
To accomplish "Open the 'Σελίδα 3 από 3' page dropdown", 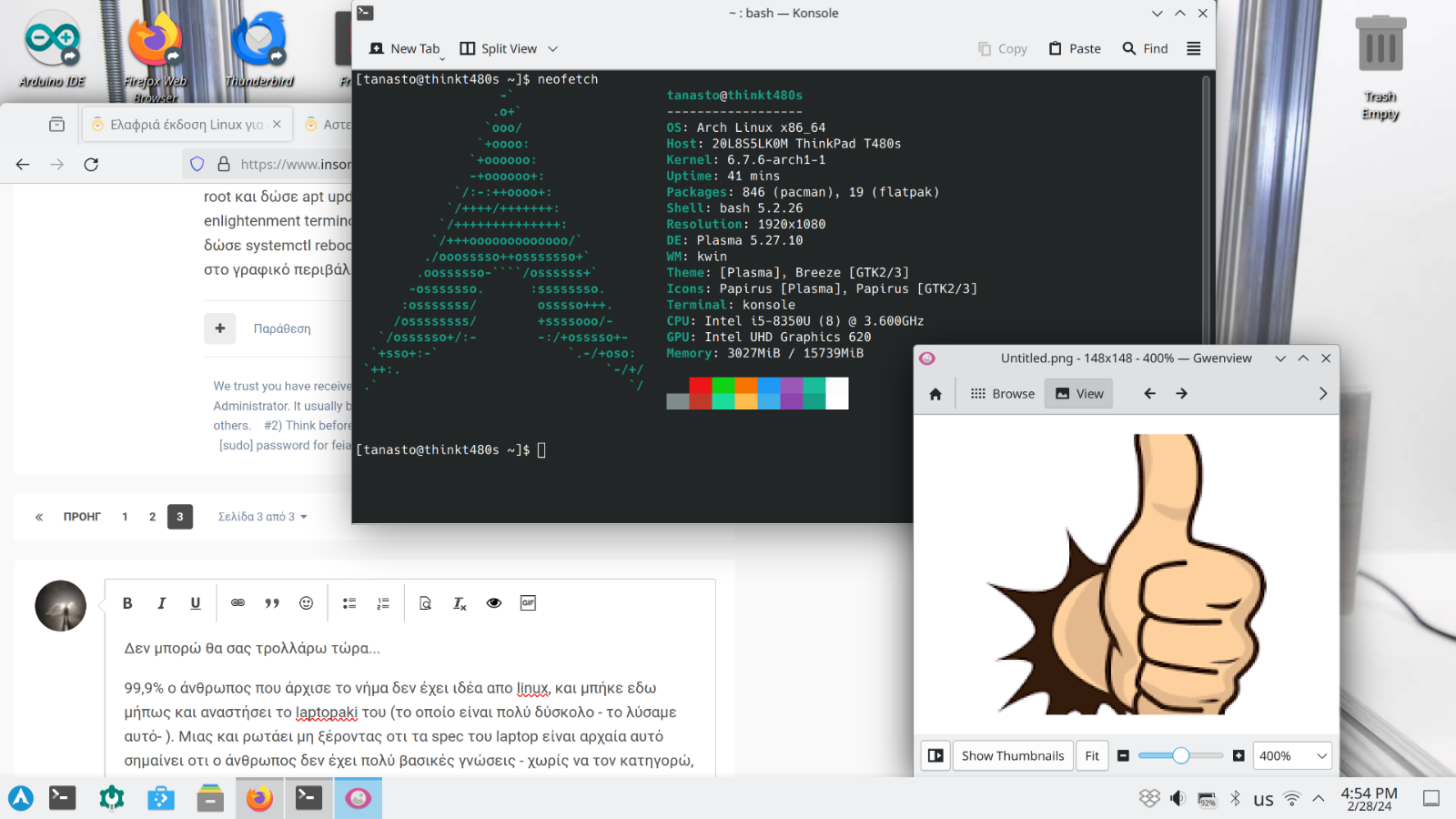I will pyautogui.click(x=262, y=517).
